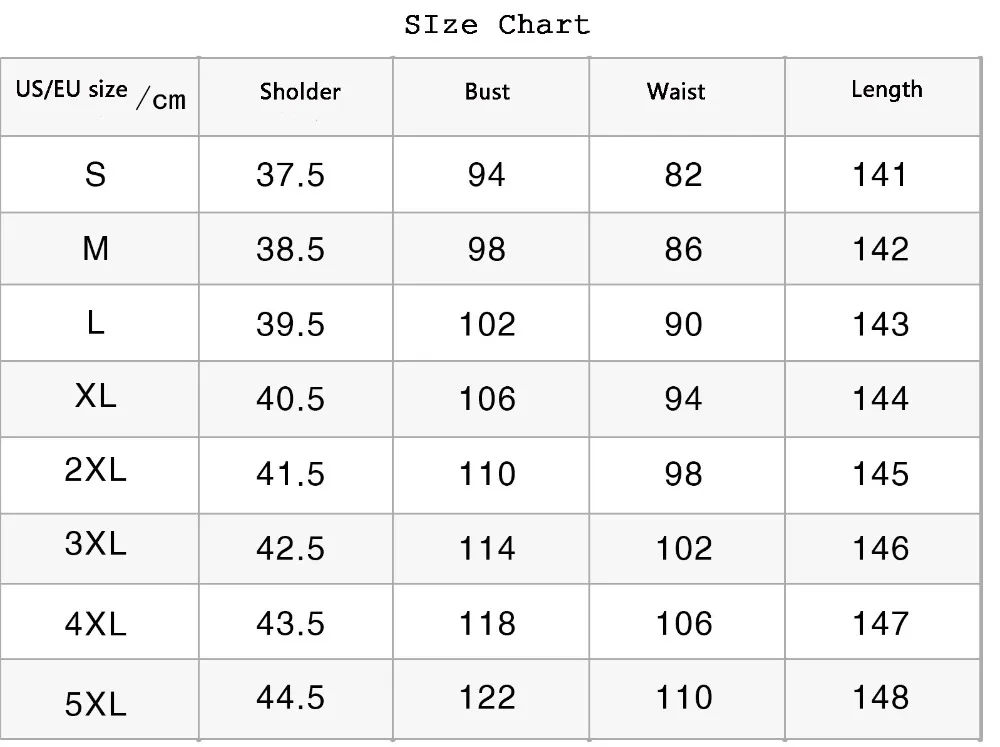Click shoulder value 37.5

(291, 176)
